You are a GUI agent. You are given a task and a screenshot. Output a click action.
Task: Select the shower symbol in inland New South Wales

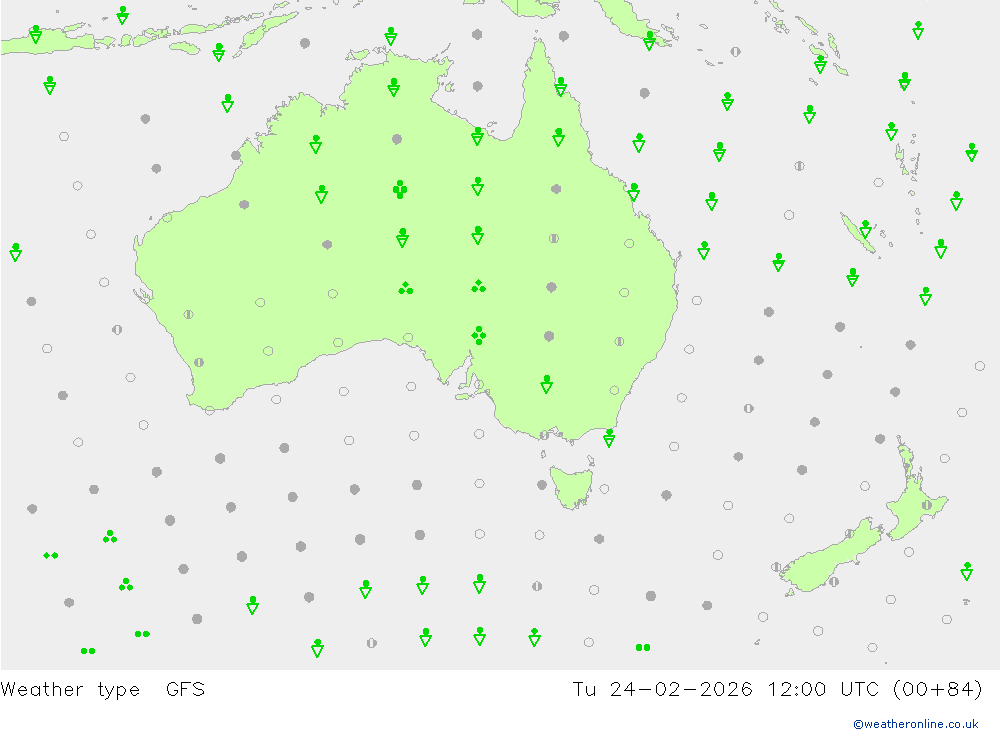click(x=547, y=383)
